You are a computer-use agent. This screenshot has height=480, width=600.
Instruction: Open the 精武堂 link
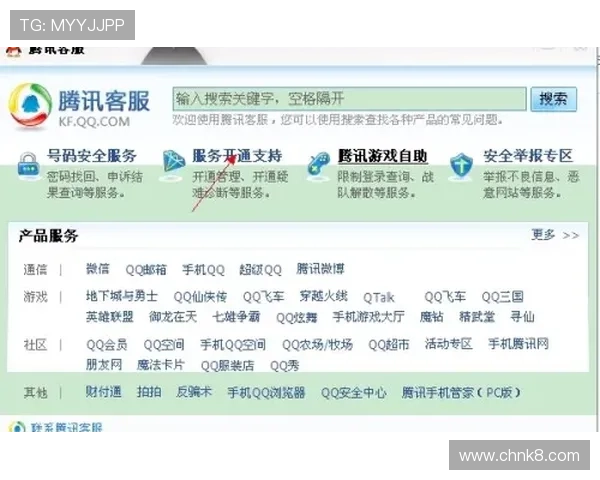[477, 317]
